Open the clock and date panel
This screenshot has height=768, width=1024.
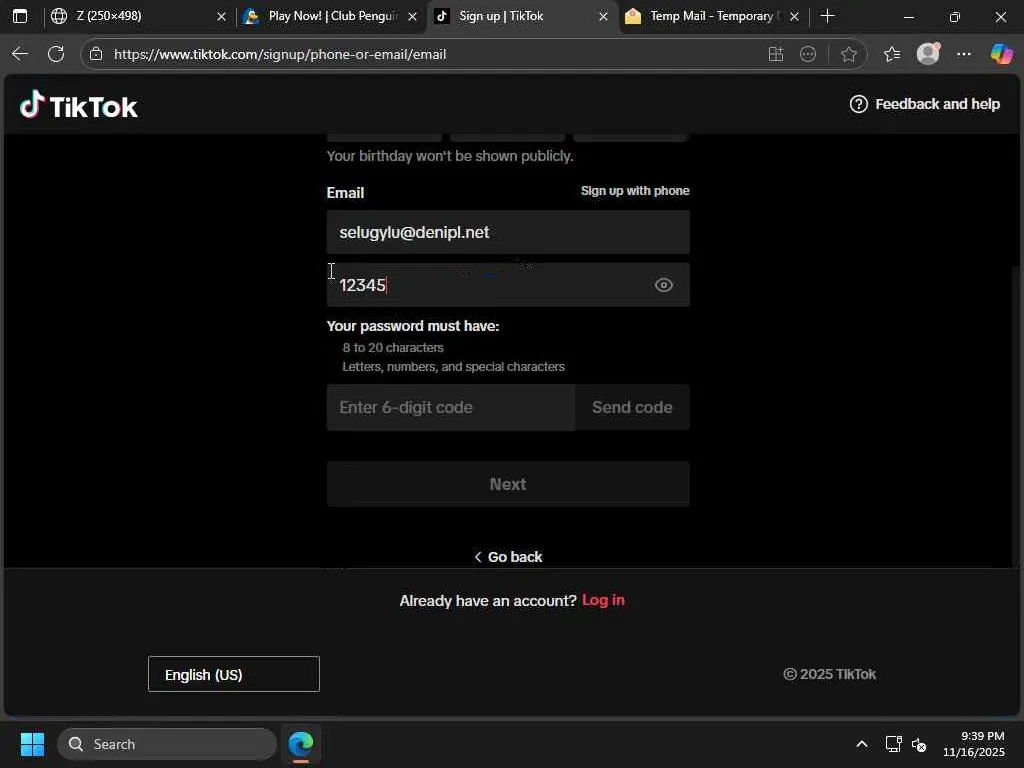[x=974, y=744]
